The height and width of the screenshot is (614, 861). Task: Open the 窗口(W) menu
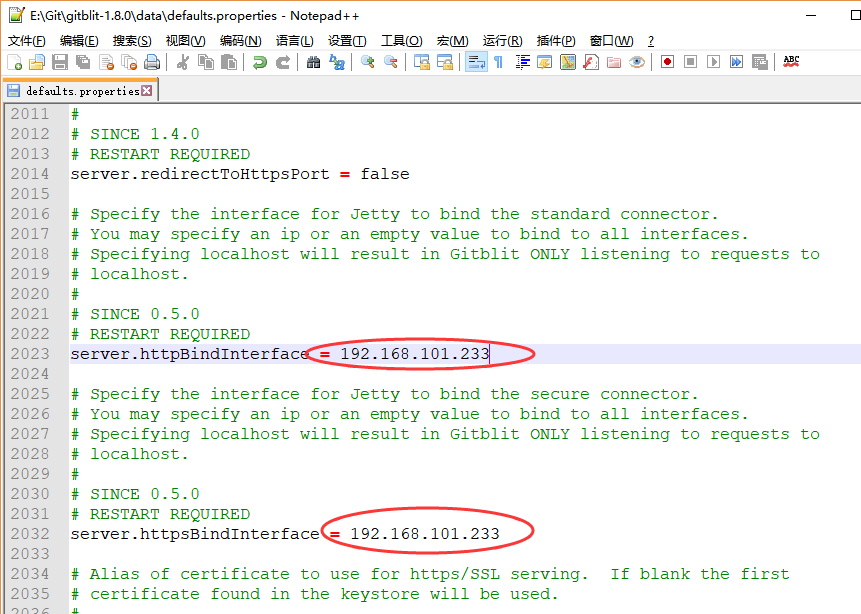[x=611, y=41]
